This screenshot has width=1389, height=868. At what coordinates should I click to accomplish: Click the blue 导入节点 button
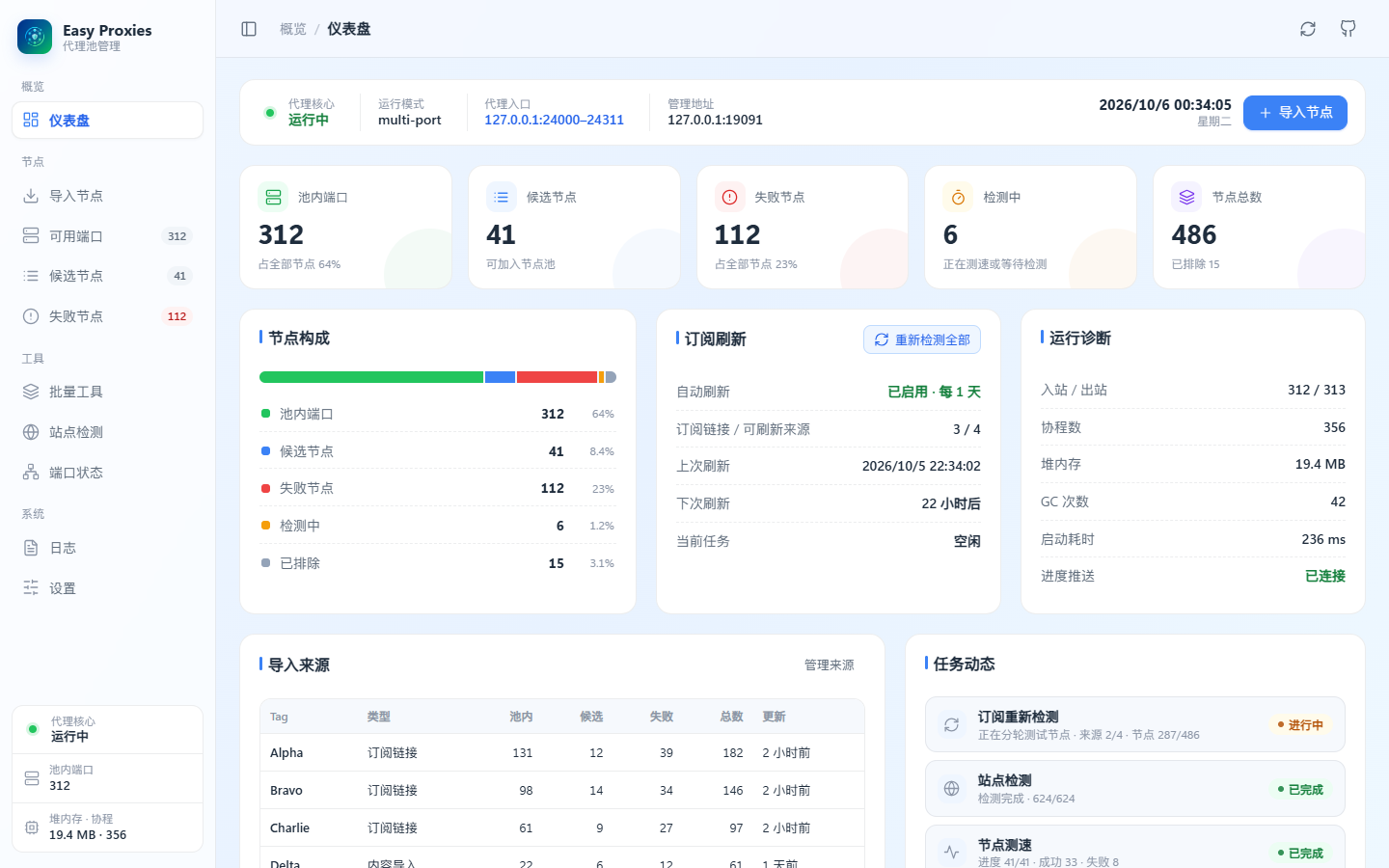pos(1294,113)
